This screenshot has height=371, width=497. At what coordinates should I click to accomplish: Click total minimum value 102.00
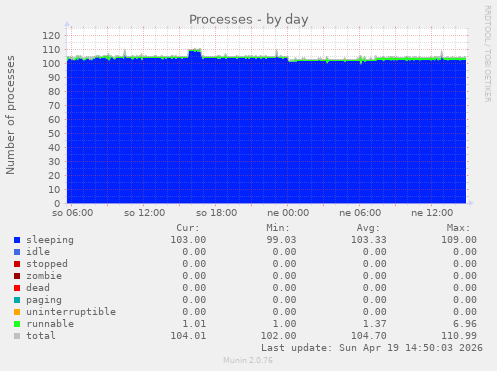tap(279, 336)
